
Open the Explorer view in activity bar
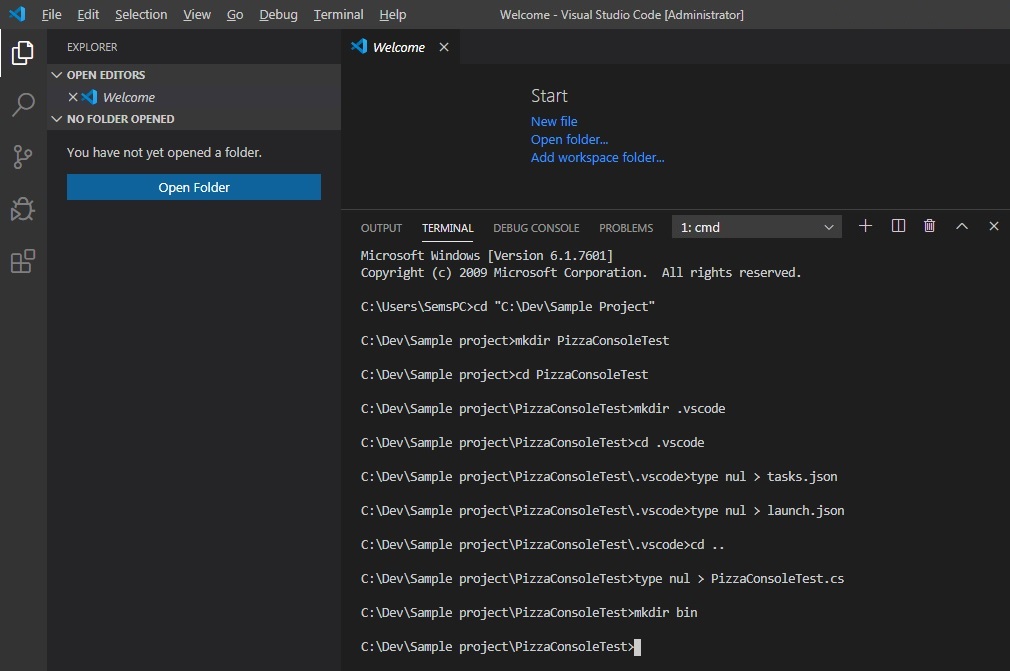point(23,53)
